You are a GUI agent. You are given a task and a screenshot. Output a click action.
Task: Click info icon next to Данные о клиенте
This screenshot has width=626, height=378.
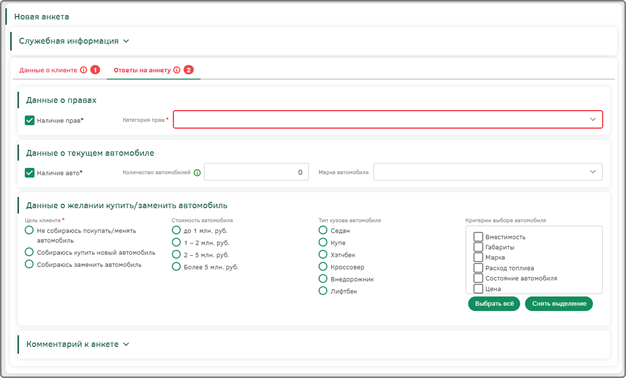[83, 70]
